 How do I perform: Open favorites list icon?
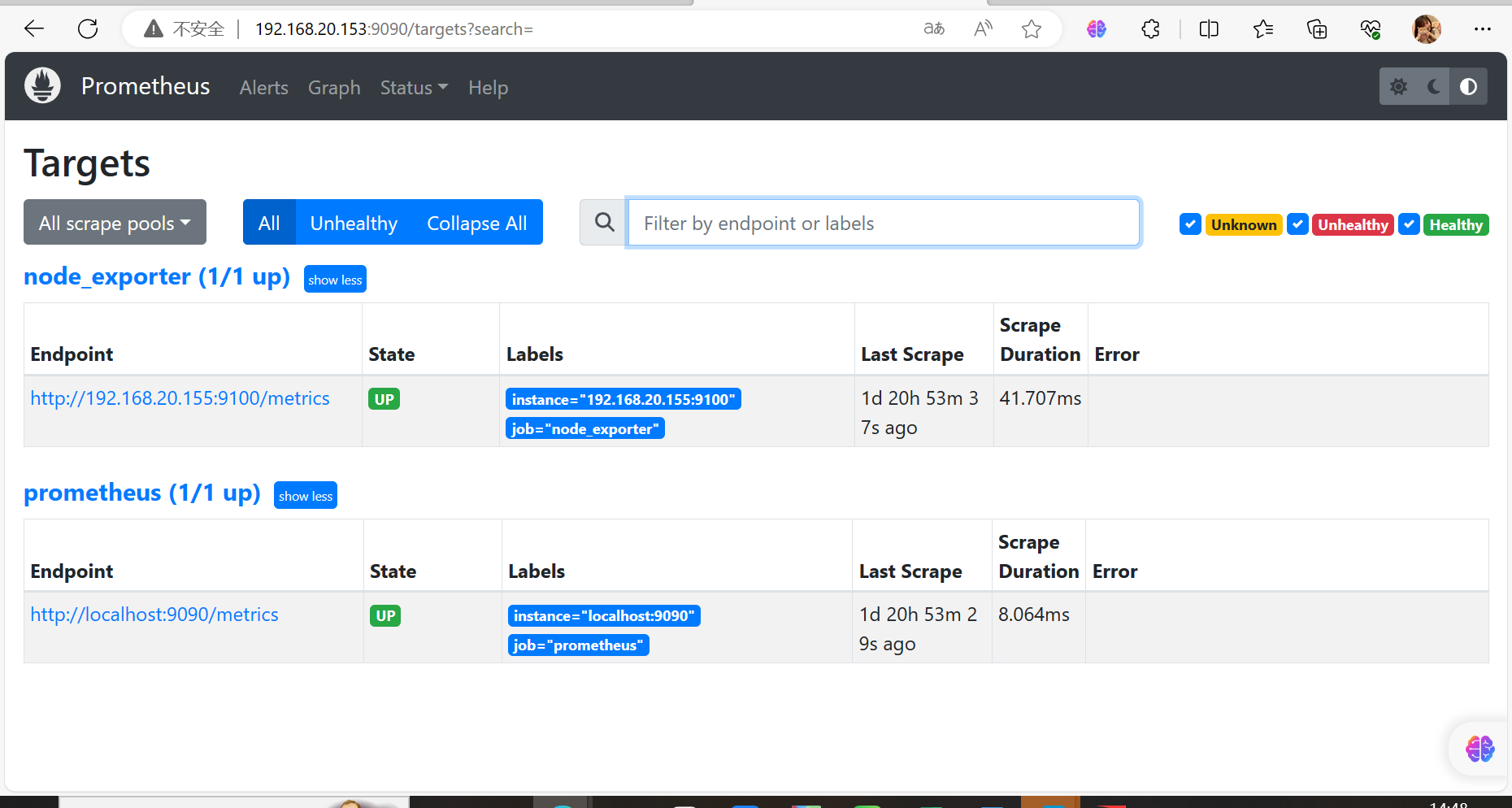(x=1262, y=29)
